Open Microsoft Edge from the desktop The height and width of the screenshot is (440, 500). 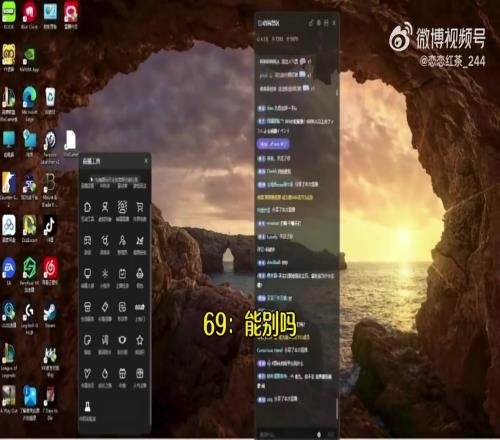tap(29, 99)
